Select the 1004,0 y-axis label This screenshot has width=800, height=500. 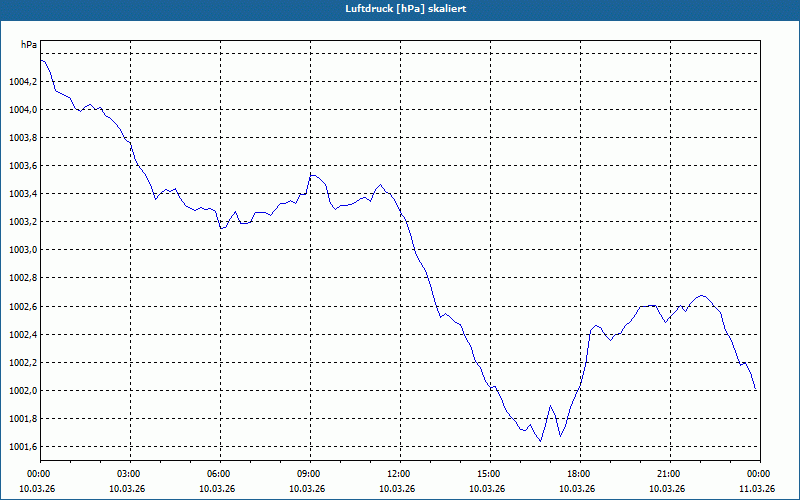pyautogui.click(x=23, y=110)
